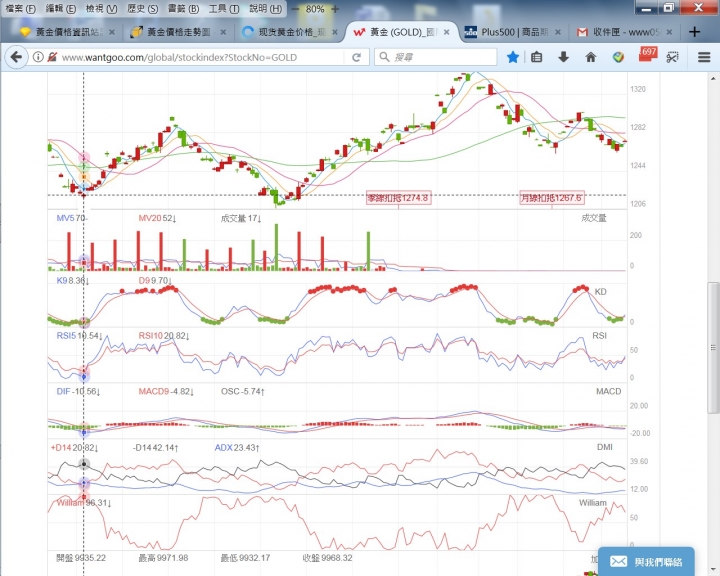720x576 pixels.
Task: Open the Firefox hamburger menu
Action: [704, 57]
